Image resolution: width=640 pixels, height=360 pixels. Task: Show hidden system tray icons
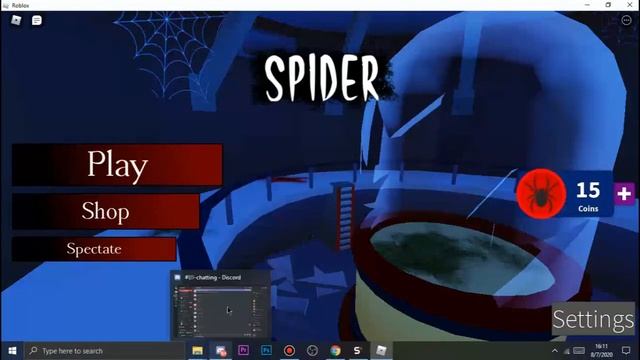click(555, 351)
